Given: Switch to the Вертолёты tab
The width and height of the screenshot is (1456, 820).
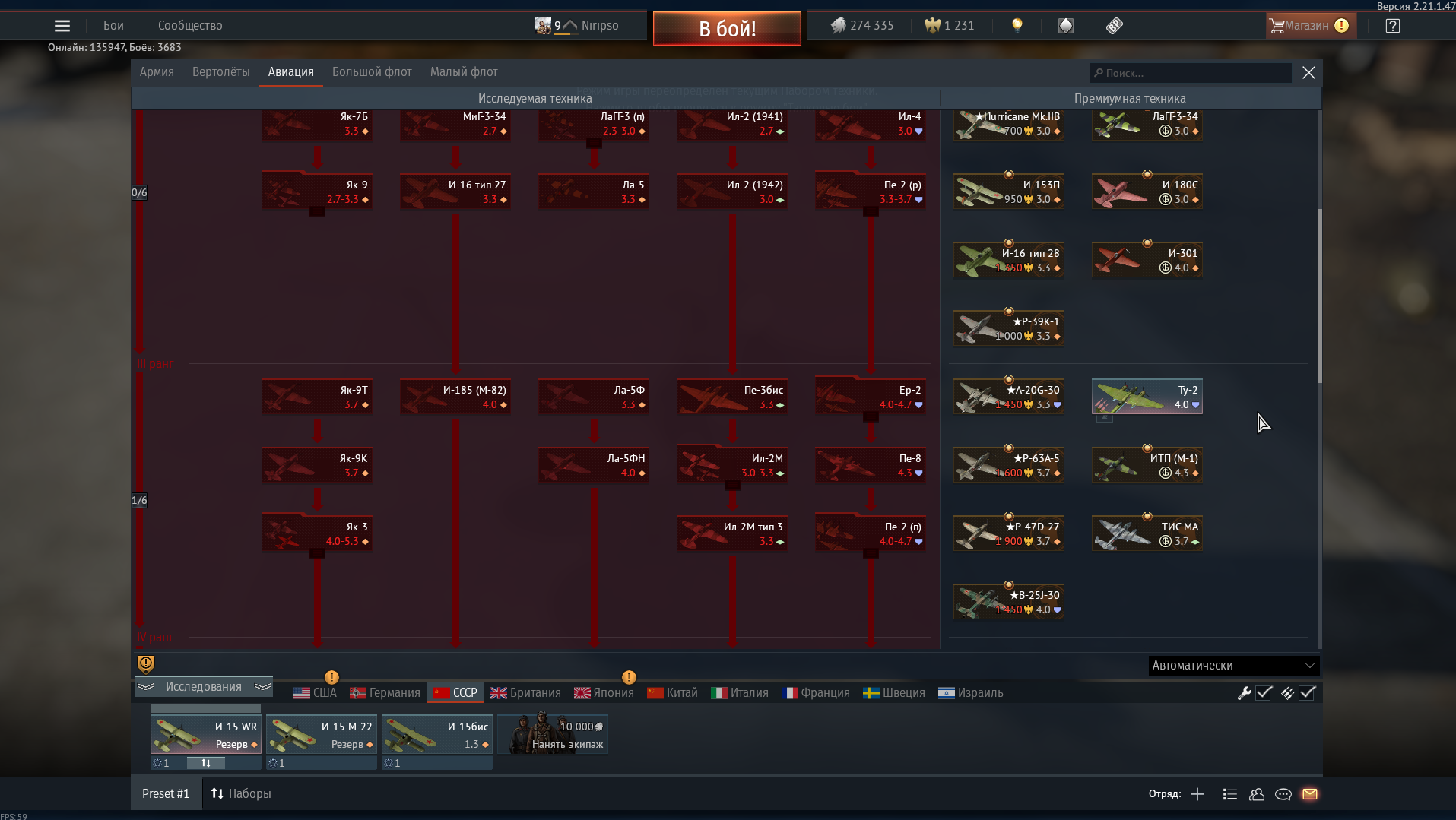Looking at the screenshot, I should (220, 72).
